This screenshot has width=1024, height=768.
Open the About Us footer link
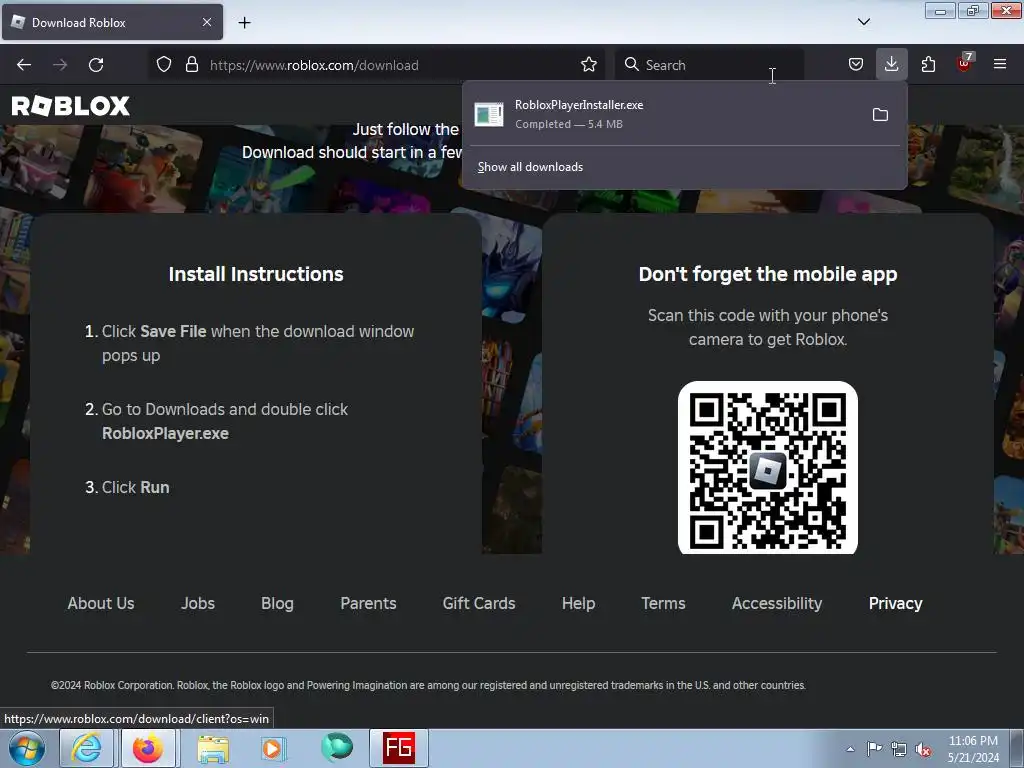point(101,603)
